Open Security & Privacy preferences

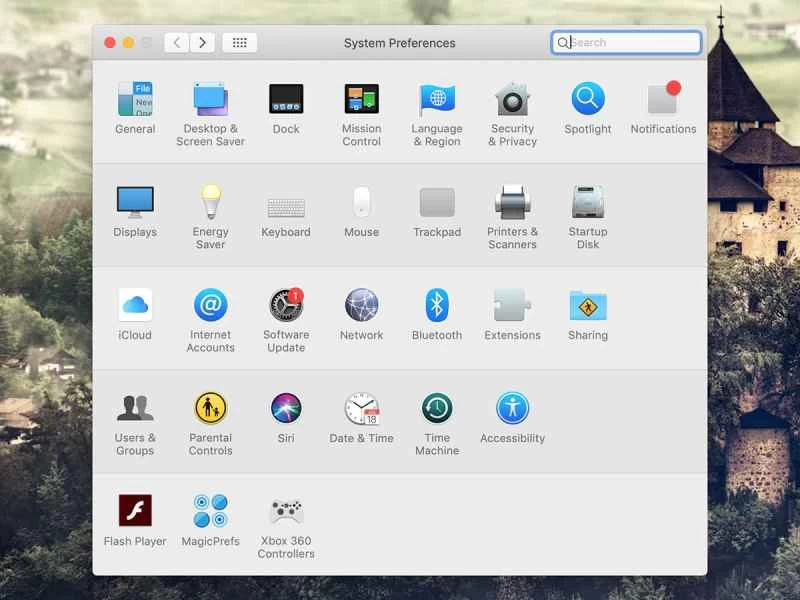tap(512, 103)
